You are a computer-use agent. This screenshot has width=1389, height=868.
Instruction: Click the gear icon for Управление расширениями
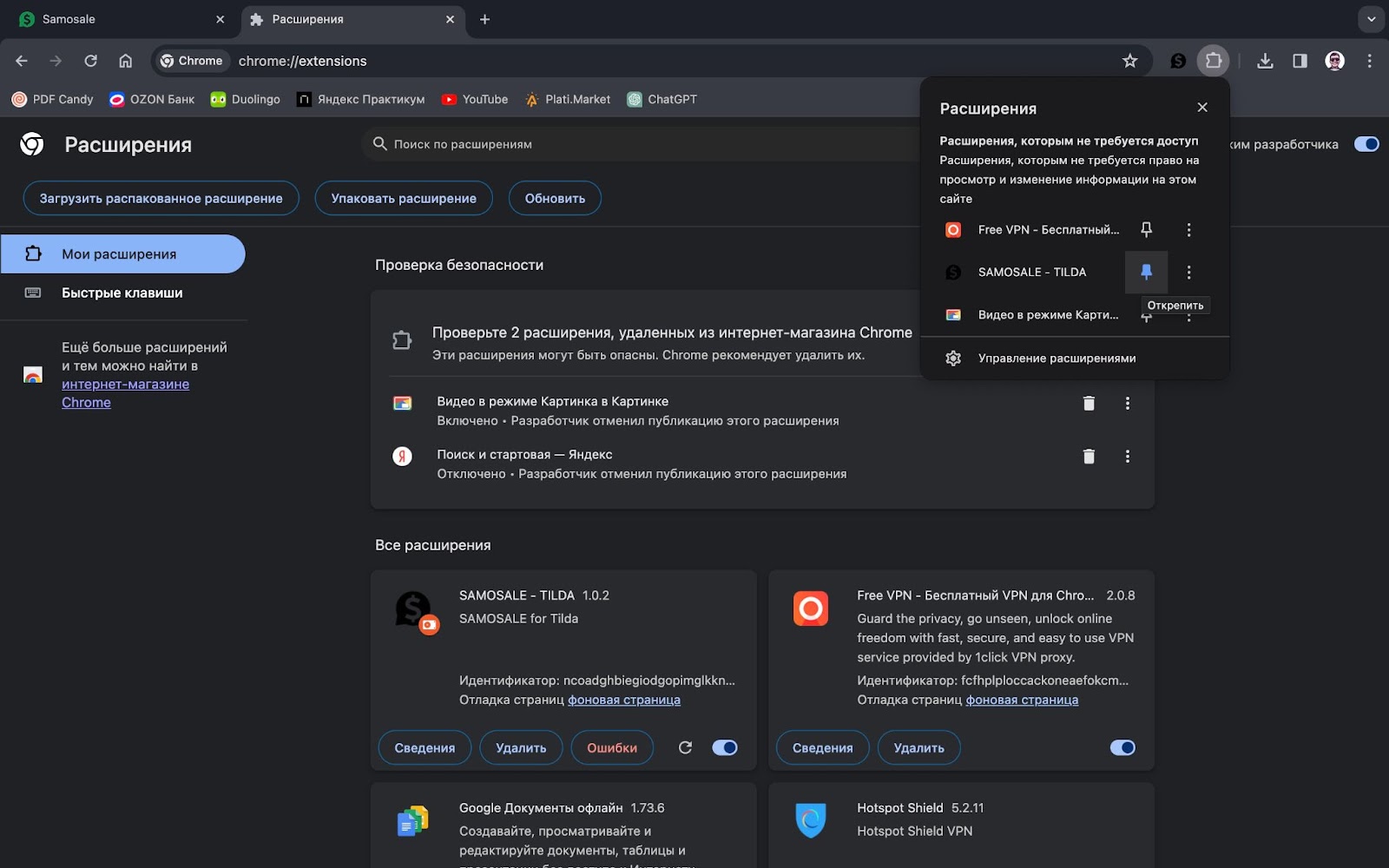pyautogui.click(x=953, y=358)
